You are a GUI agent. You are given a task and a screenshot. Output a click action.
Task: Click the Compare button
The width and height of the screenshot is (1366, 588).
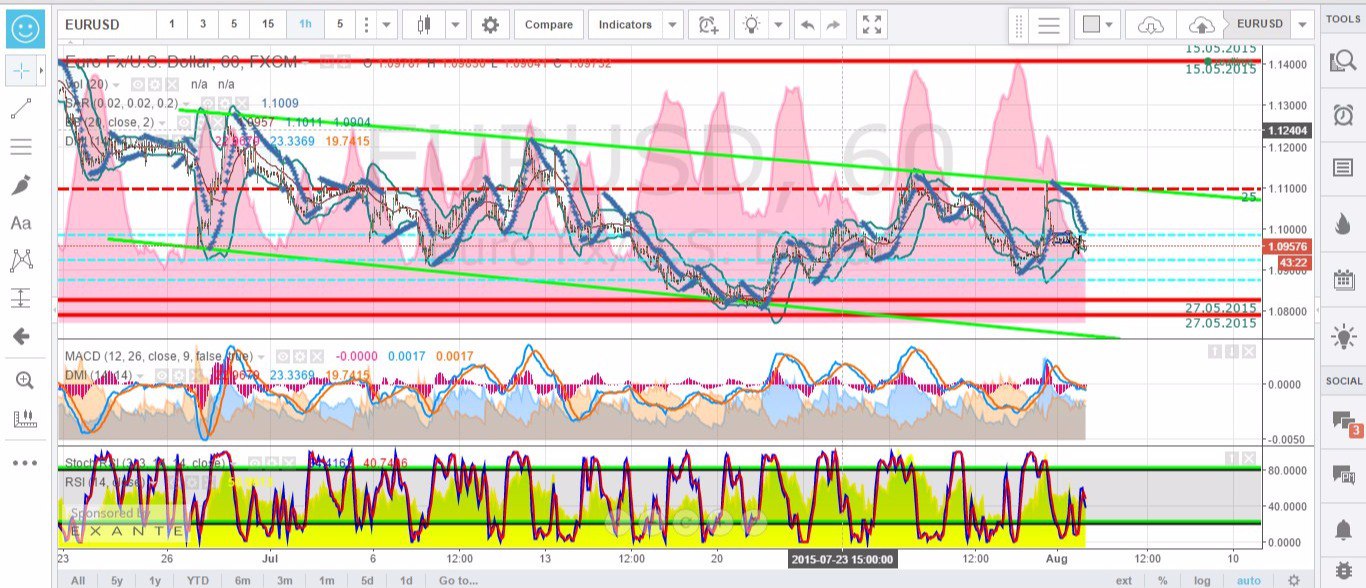549,24
